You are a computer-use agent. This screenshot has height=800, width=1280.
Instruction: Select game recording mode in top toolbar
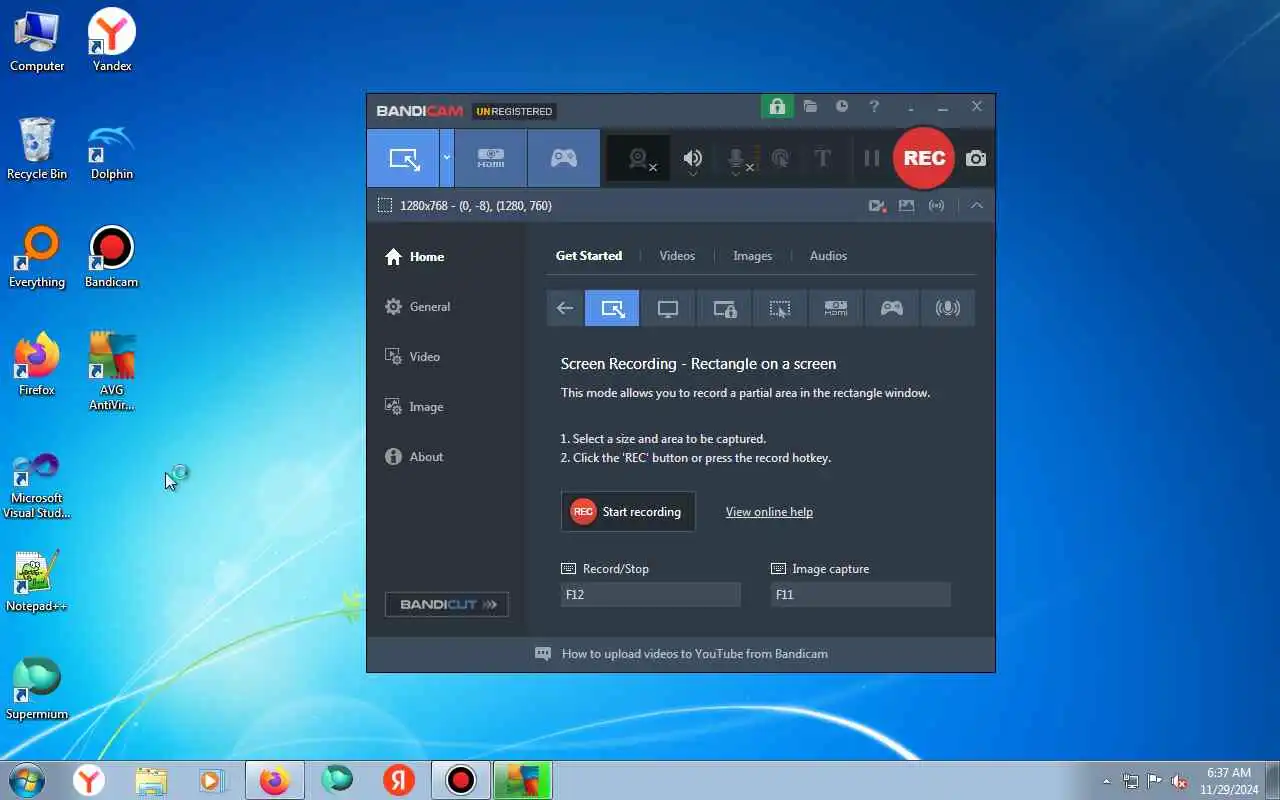tap(564, 158)
